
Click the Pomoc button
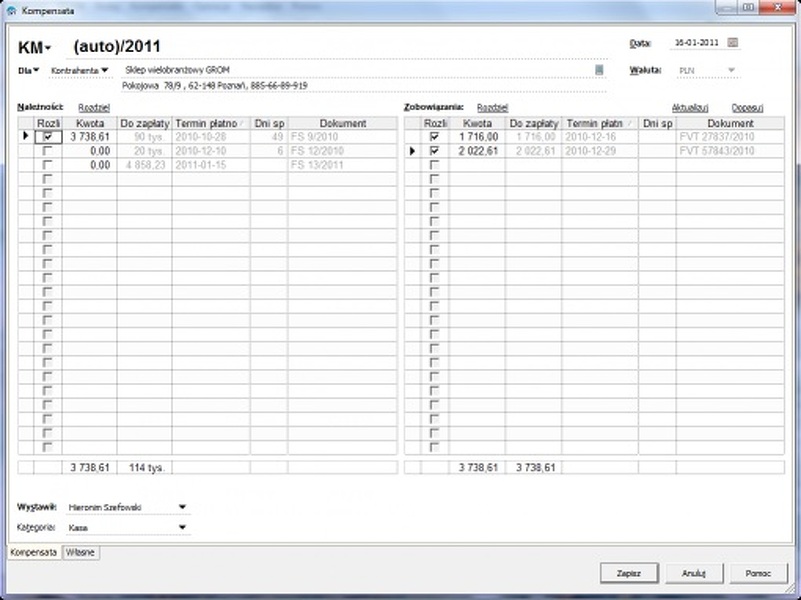point(756,573)
